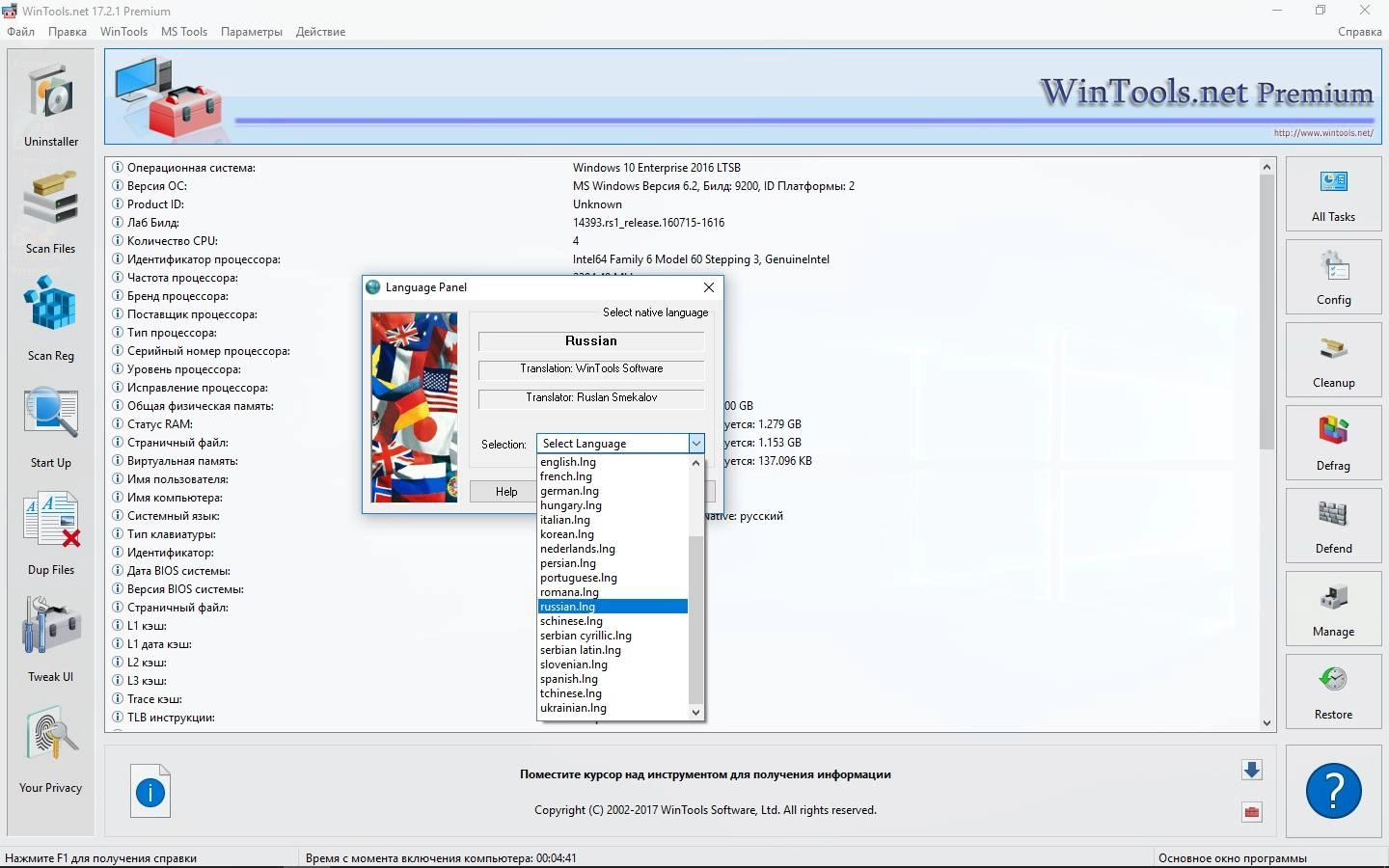Pick serbian cyrillic.lng in the list

(613, 636)
